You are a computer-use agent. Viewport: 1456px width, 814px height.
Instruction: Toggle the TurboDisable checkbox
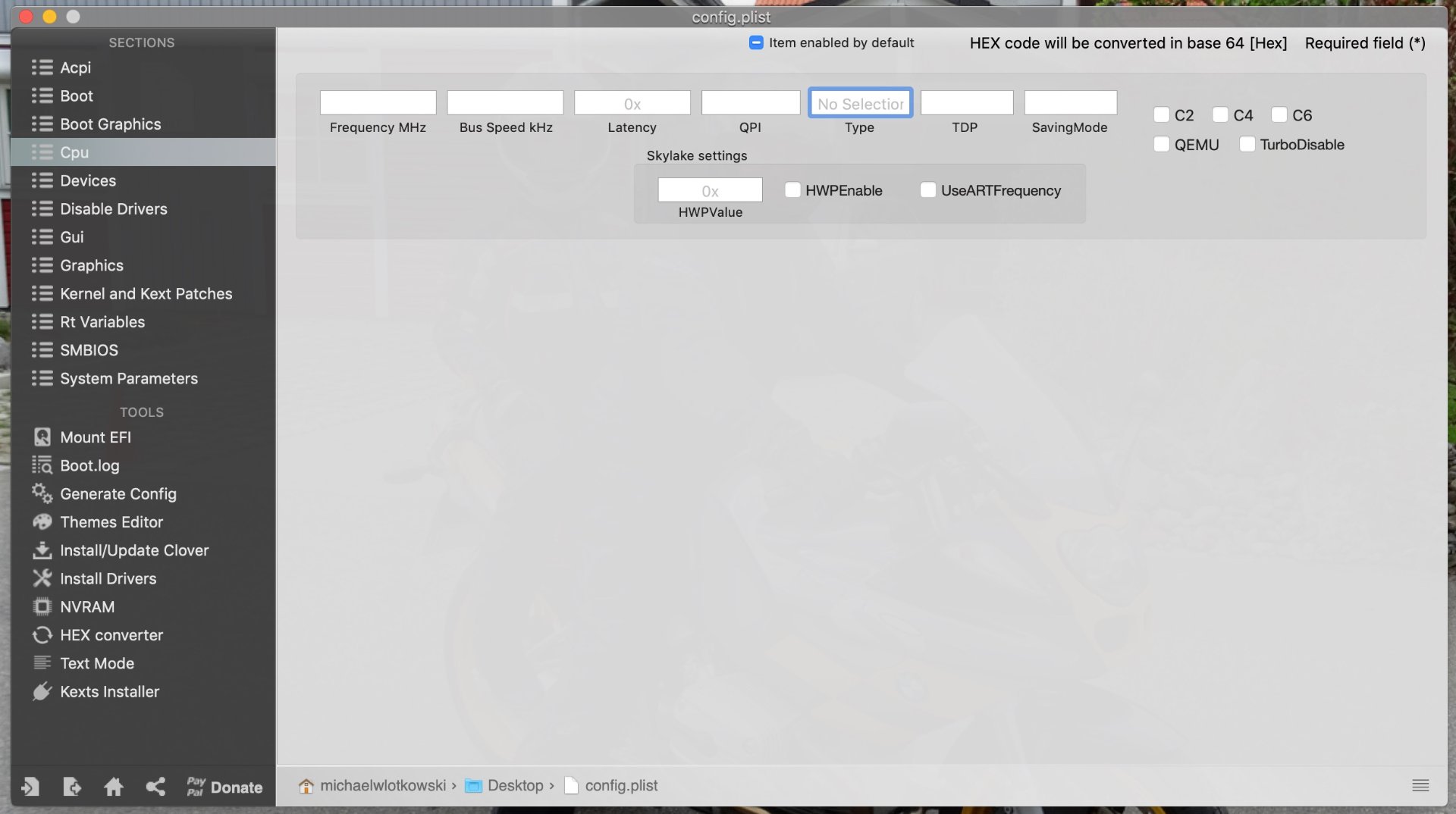click(1247, 144)
